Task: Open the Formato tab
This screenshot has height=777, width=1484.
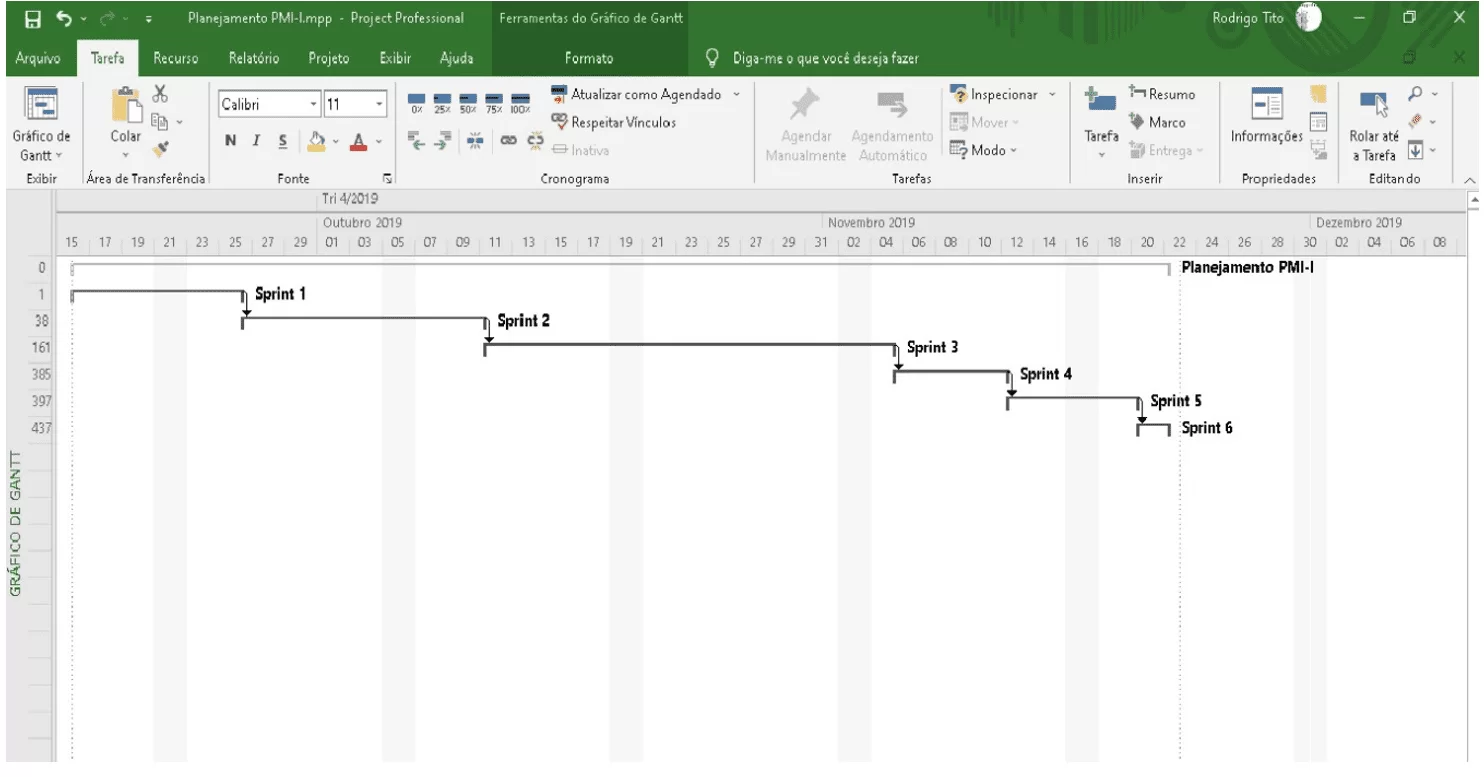Action: [588, 58]
